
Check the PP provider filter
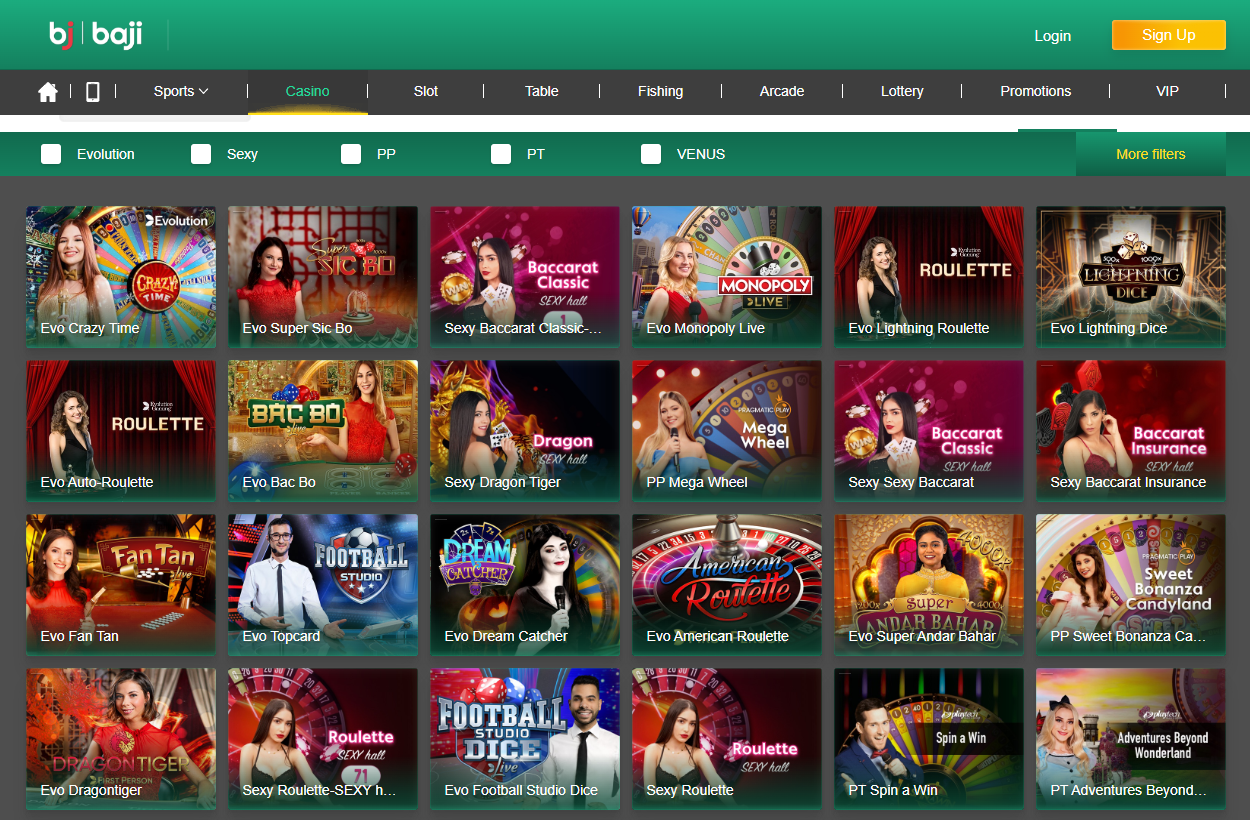tap(351, 154)
